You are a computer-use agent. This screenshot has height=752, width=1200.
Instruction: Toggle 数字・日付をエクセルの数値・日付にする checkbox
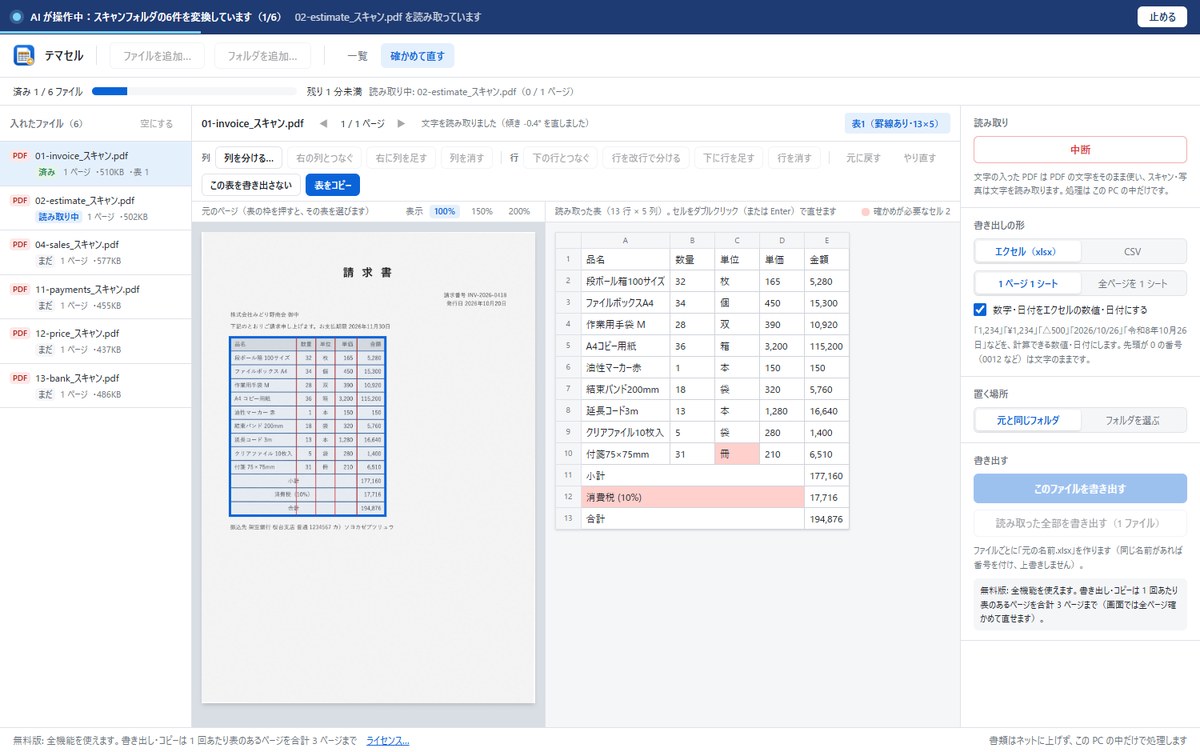[x=981, y=309]
